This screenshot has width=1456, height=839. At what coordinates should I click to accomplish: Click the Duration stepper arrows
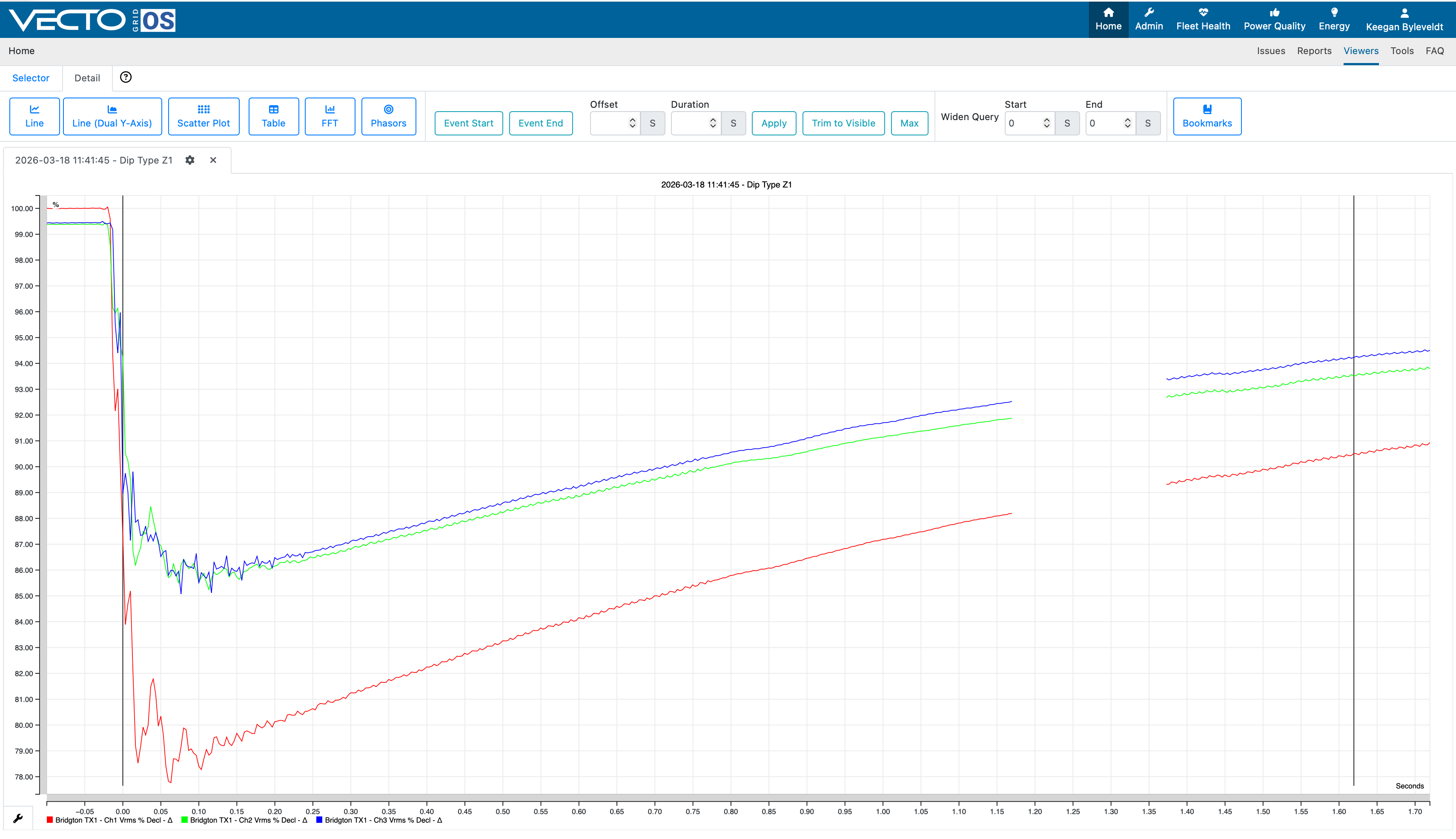(x=713, y=123)
